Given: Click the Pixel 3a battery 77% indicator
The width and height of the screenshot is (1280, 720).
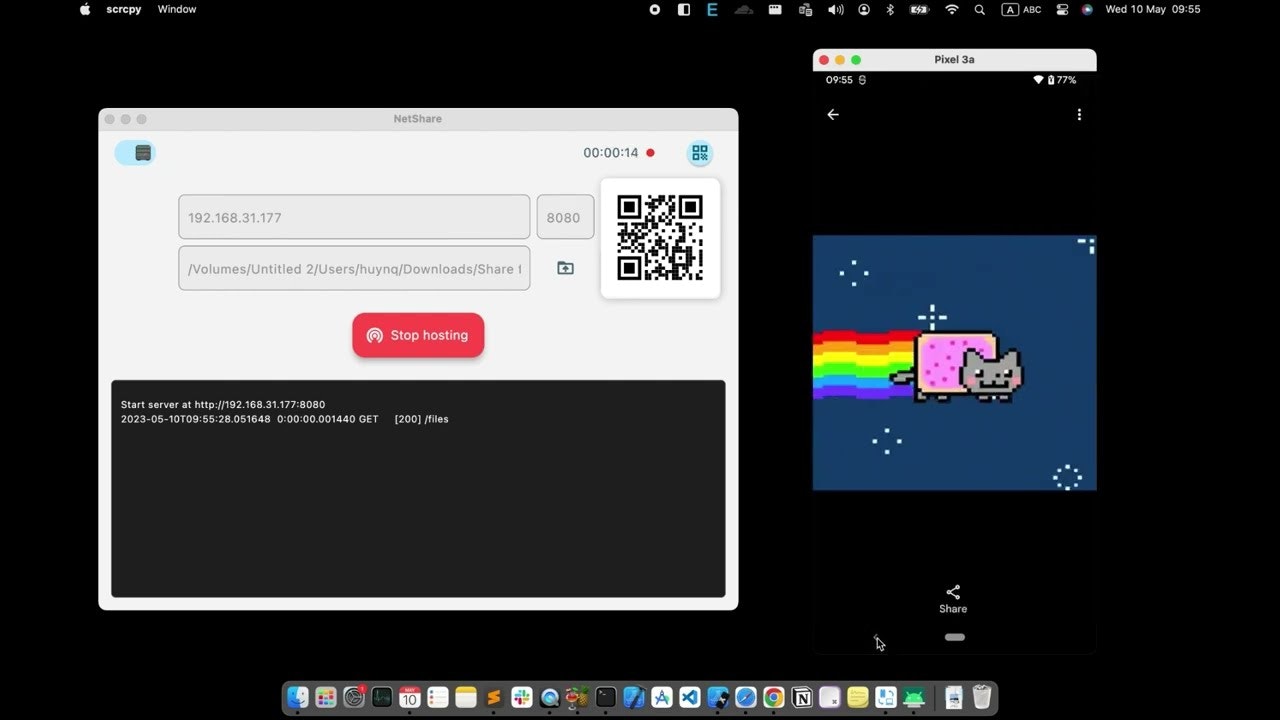Looking at the screenshot, I should [1061, 80].
